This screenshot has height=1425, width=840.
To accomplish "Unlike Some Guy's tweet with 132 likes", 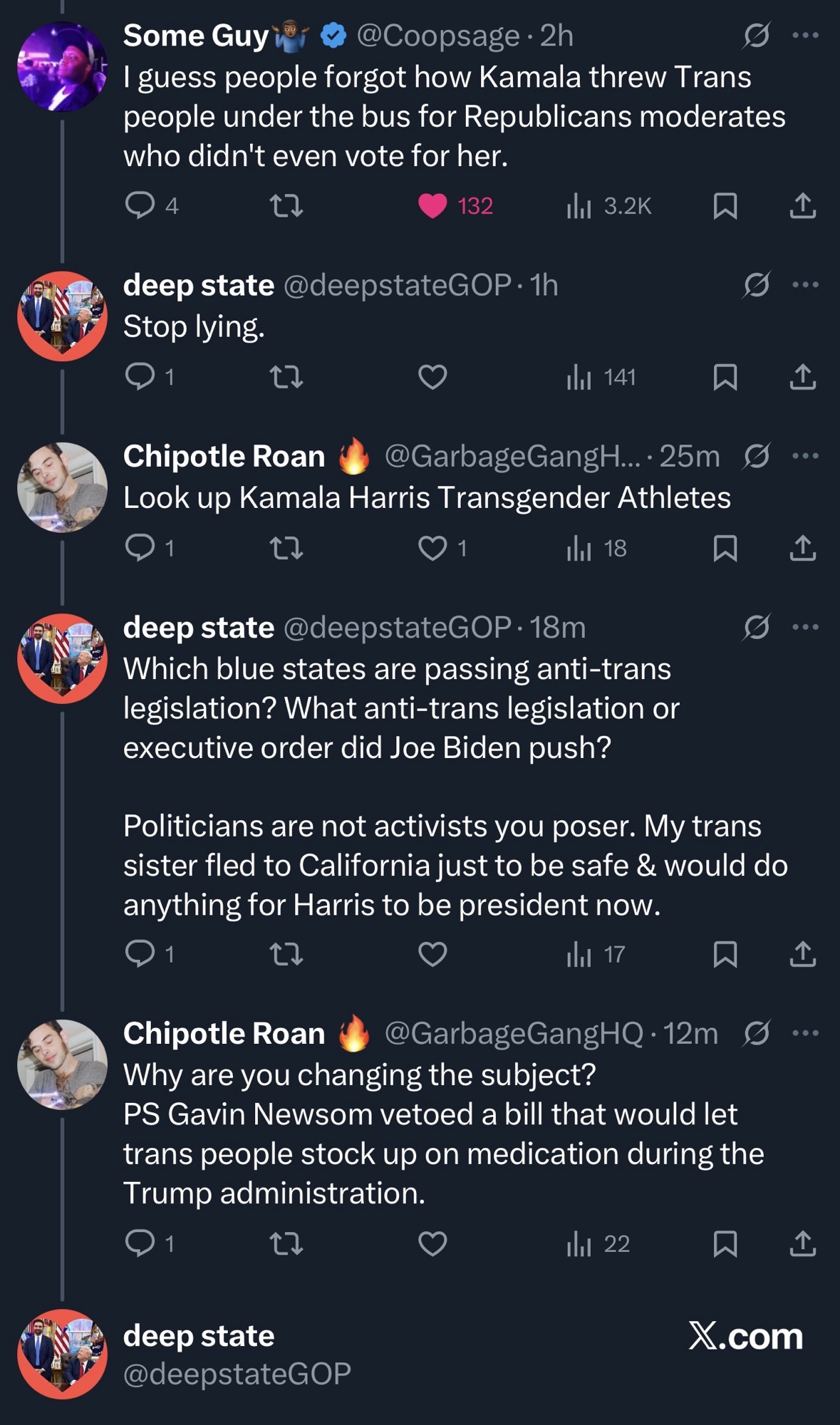I will click(432, 206).
